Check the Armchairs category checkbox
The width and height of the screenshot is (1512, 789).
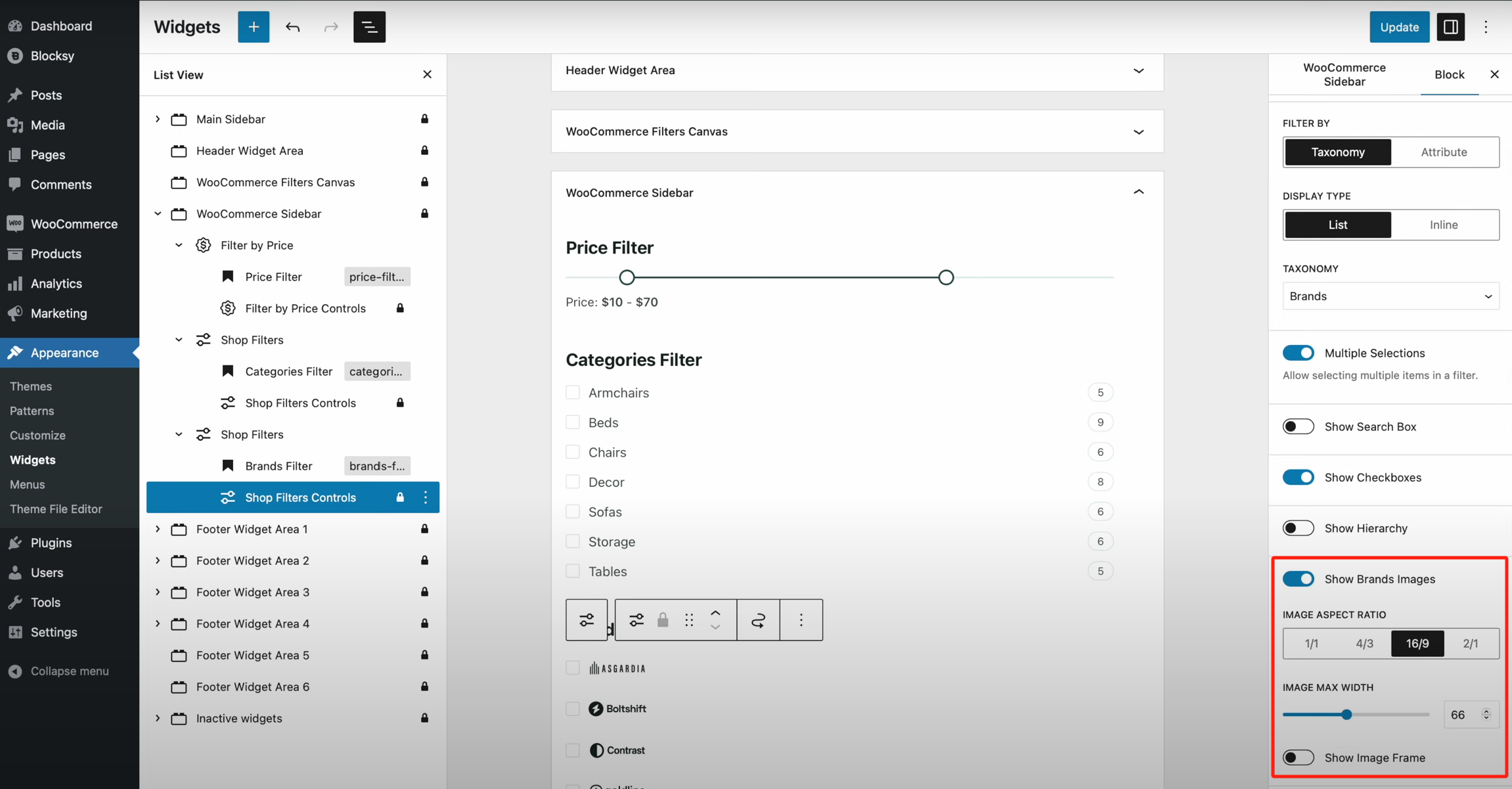coord(573,393)
